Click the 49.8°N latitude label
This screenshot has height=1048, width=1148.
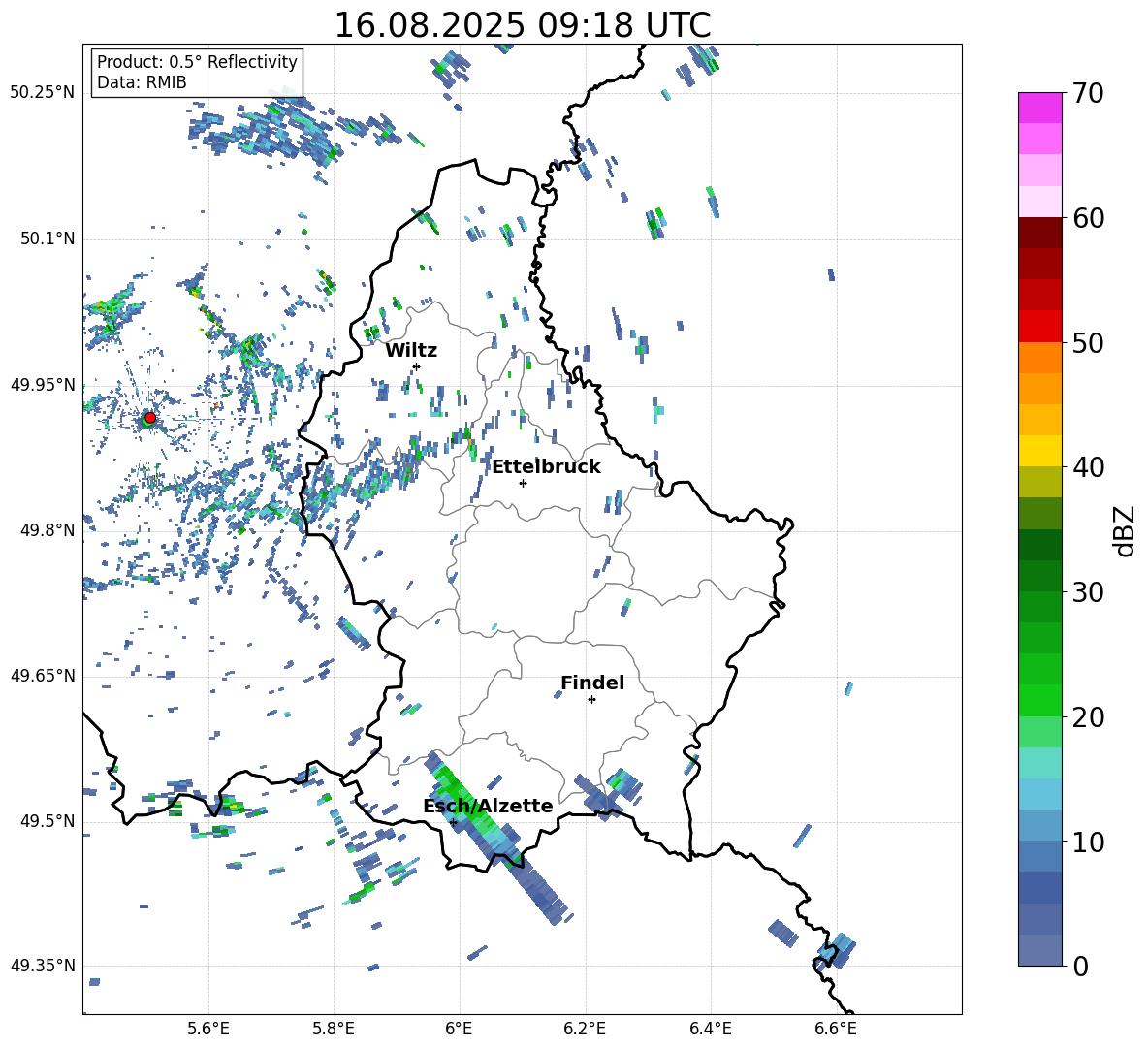(48, 530)
